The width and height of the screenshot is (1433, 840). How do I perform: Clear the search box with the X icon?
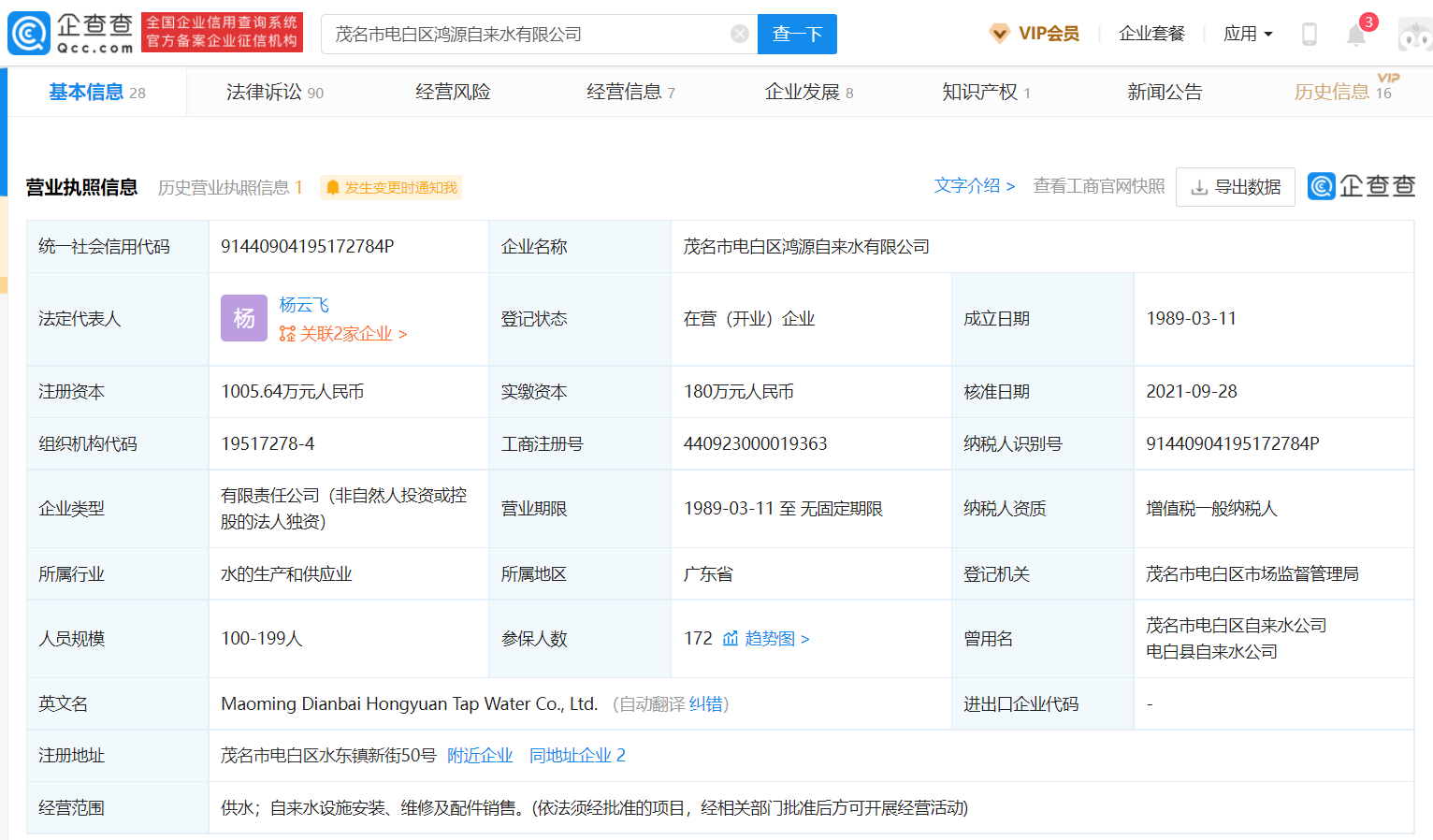click(x=739, y=34)
